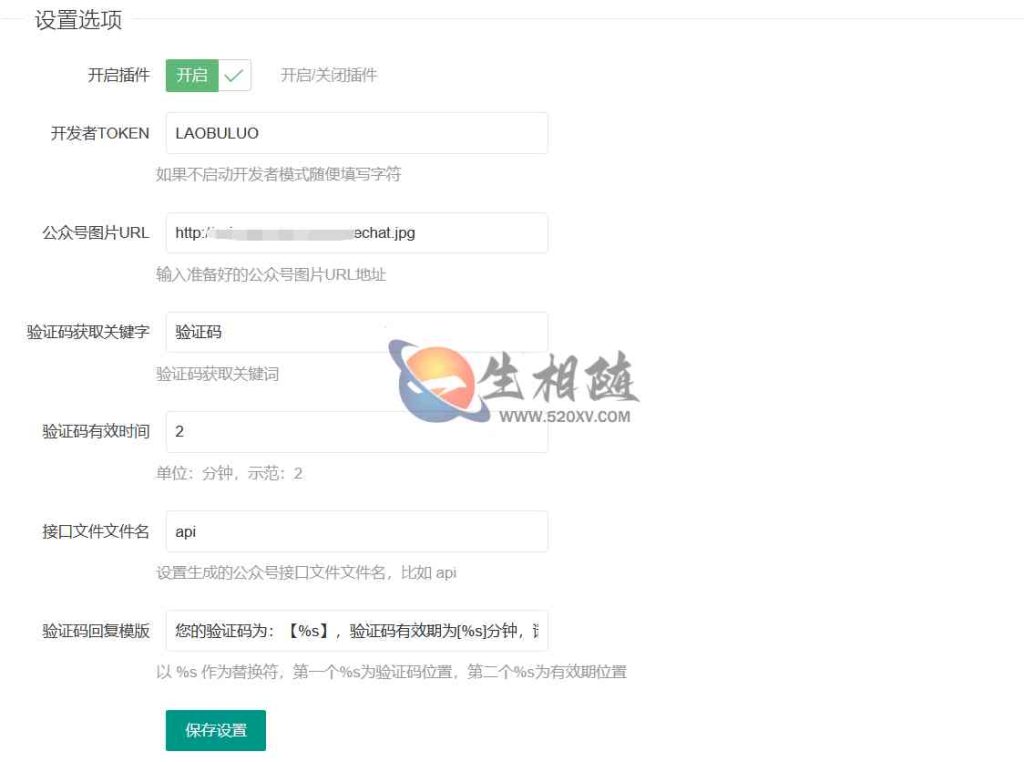
Task: Click the 开启/关闭插件 helper text
Action: 330,74
